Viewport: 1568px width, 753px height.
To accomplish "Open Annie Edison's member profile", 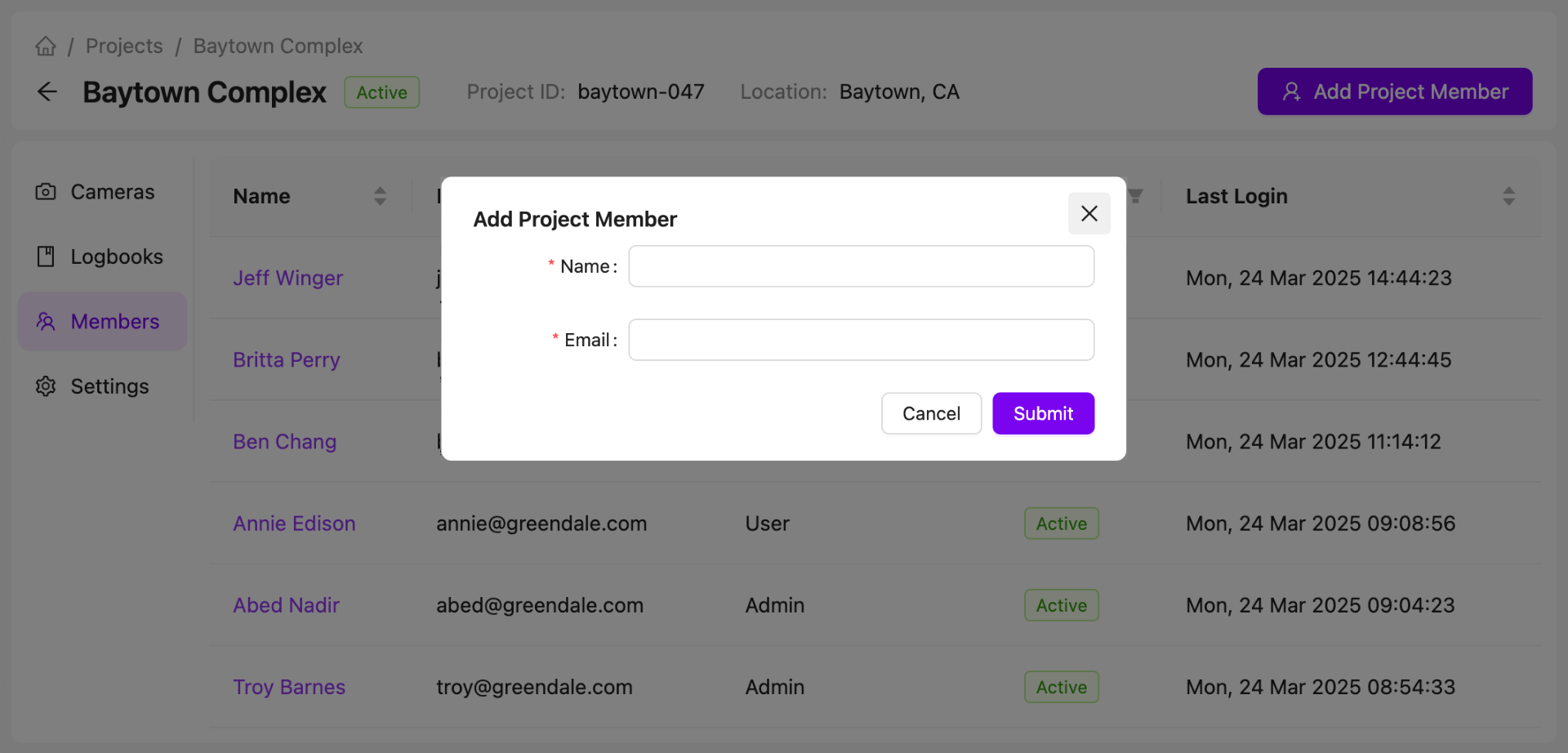I will 294,524.
